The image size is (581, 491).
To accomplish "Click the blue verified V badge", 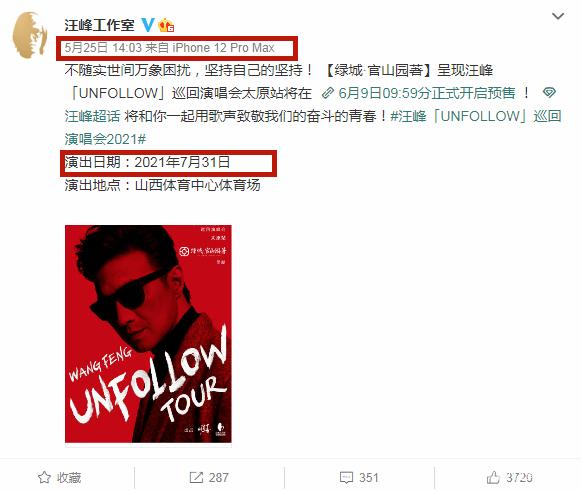I will pyautogui.click(x=148, y=25).
